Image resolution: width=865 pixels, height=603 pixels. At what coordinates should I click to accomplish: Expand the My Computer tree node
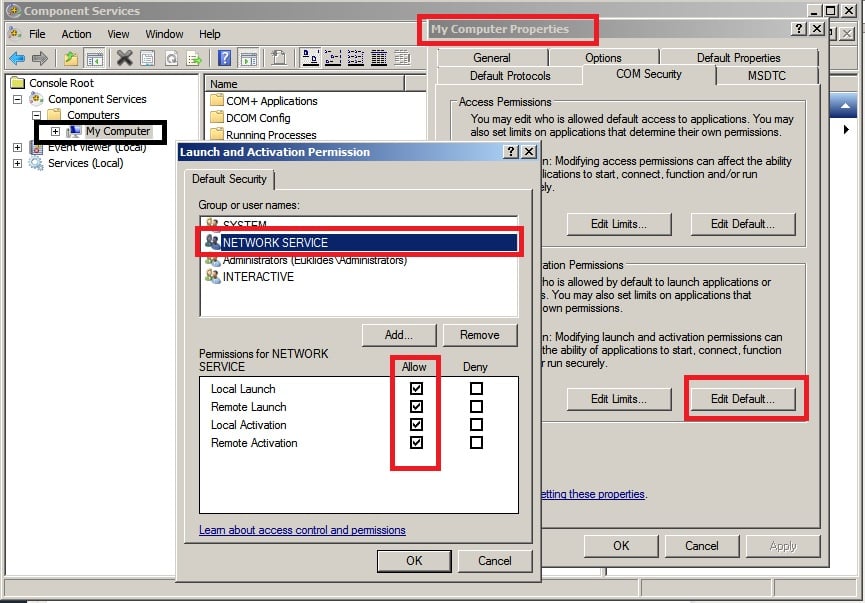pos(55,131)
